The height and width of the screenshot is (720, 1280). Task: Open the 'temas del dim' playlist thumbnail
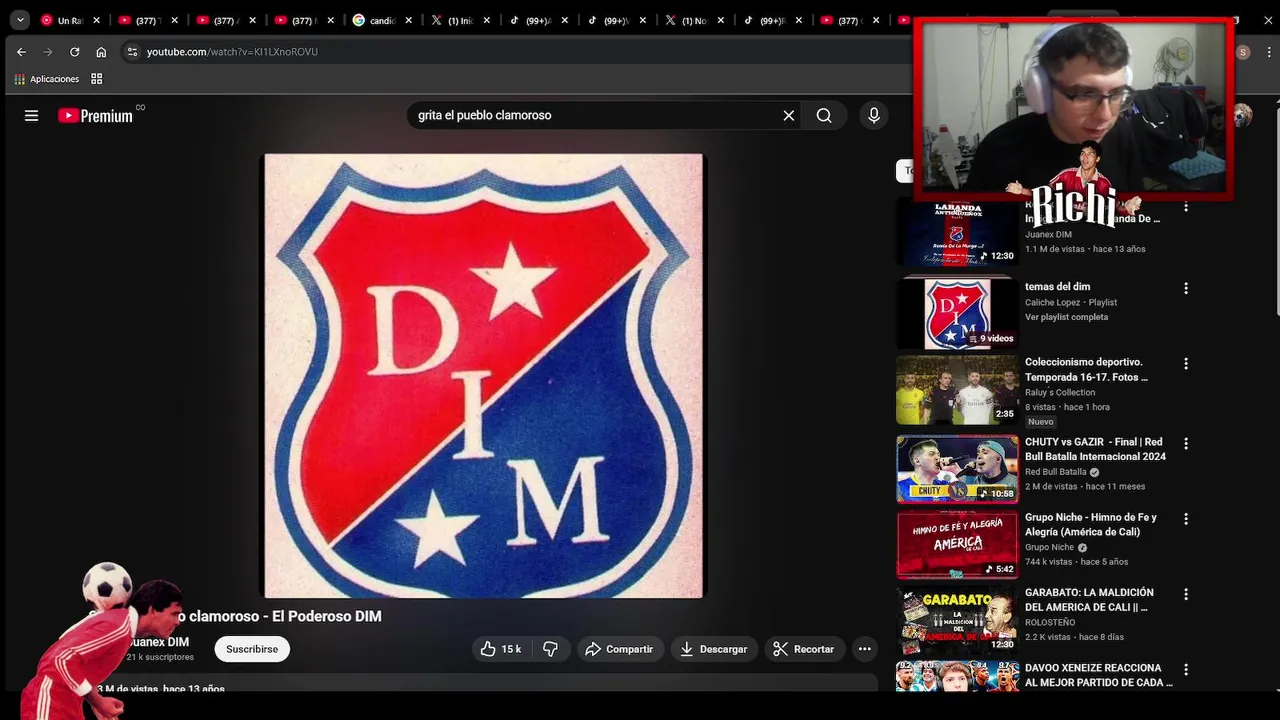click(x=957, y=313)
